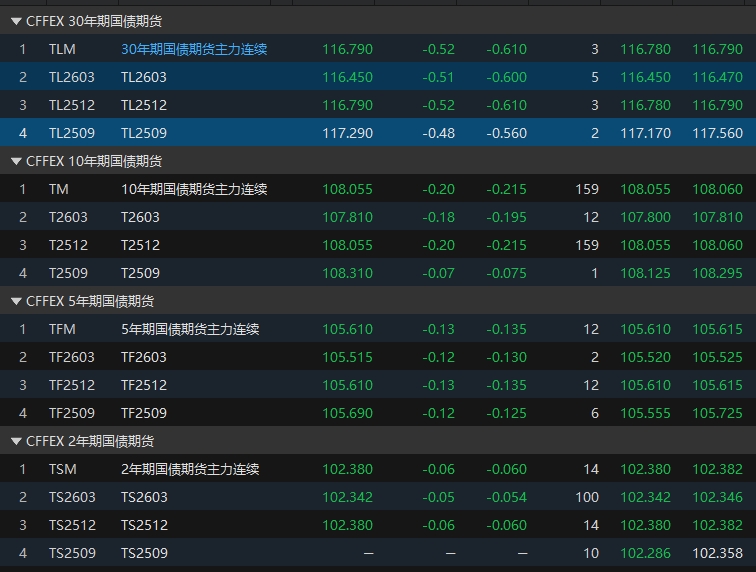Collapse the CFFEX 5年期国债期货 group
The width and height of the screenshot is (756, 572).
click(16, 301)
